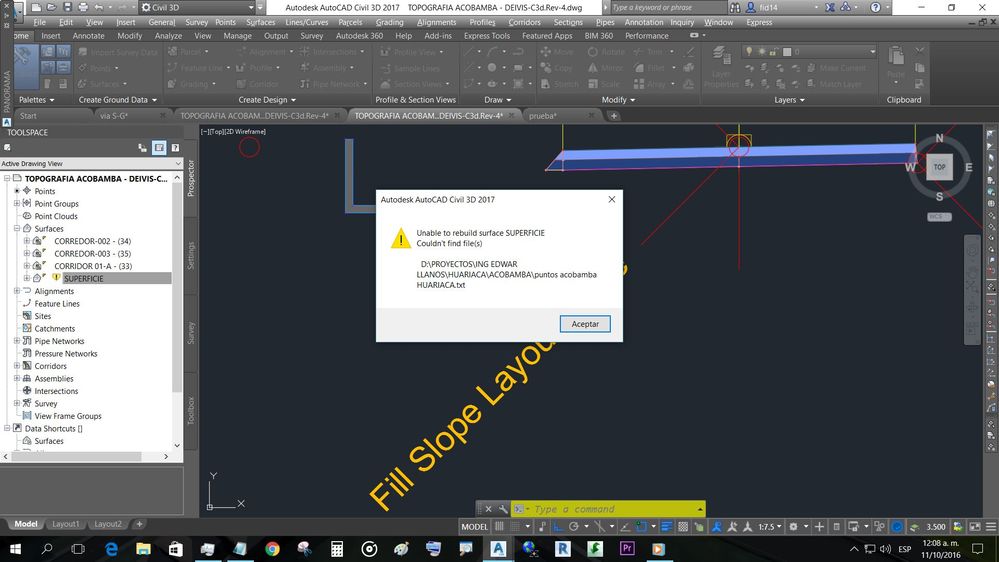Open Google Chrome from the taskbar

pyautogui.click(x=272, y=549)
